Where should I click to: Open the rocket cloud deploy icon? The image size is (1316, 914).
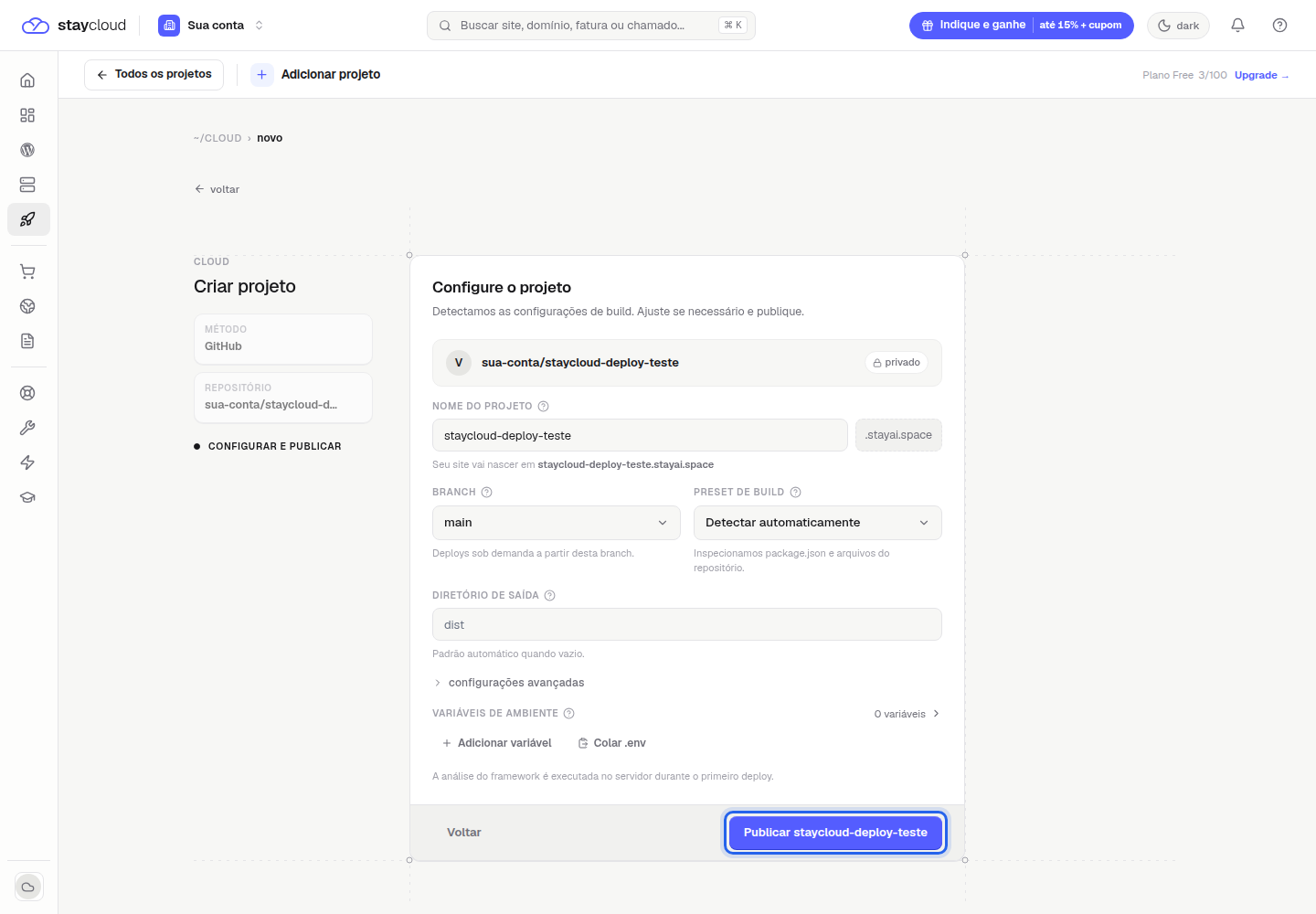click(x=28, y=219)
